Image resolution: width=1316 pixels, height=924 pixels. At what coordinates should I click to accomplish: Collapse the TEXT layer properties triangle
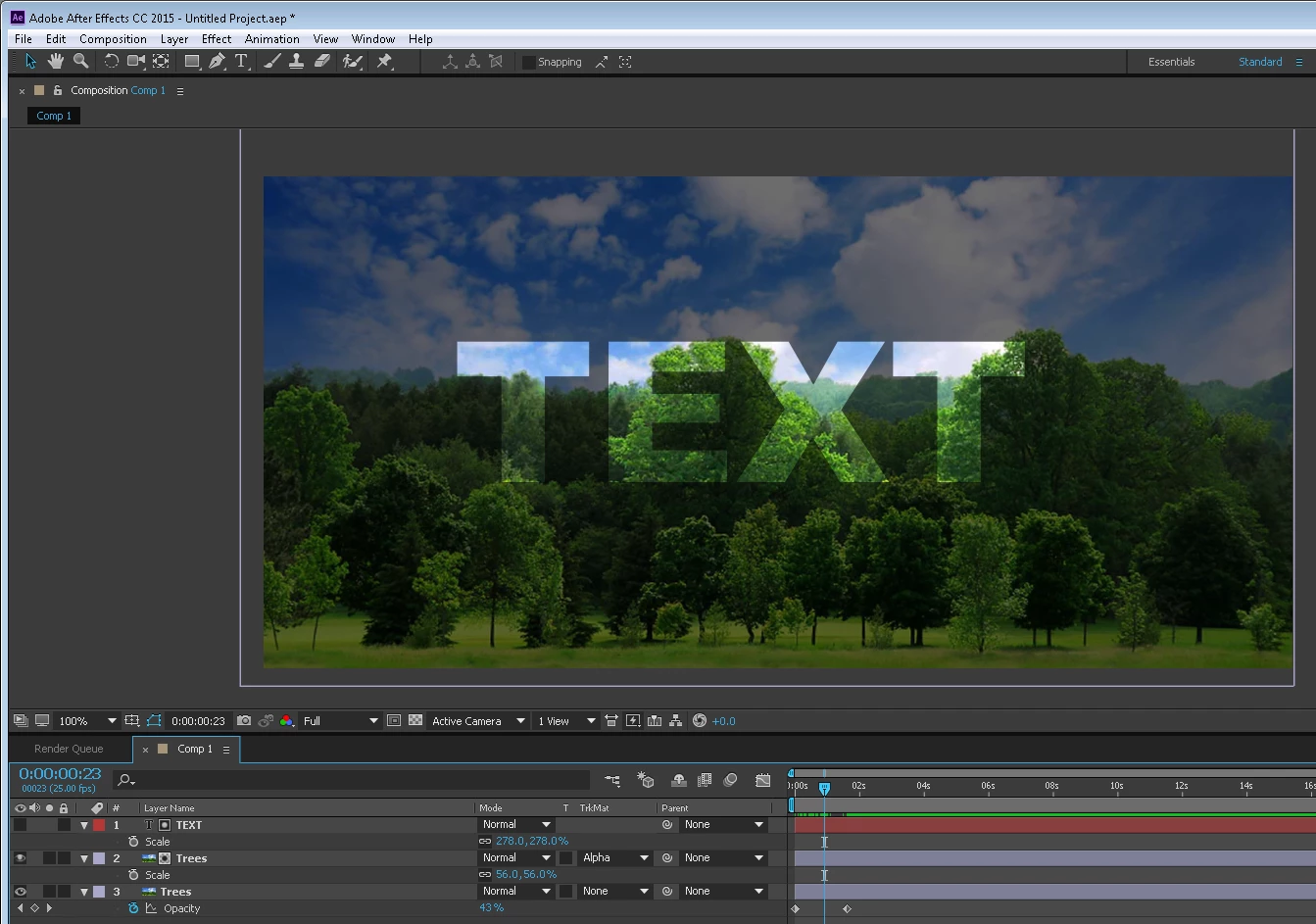tap(84, 825)
